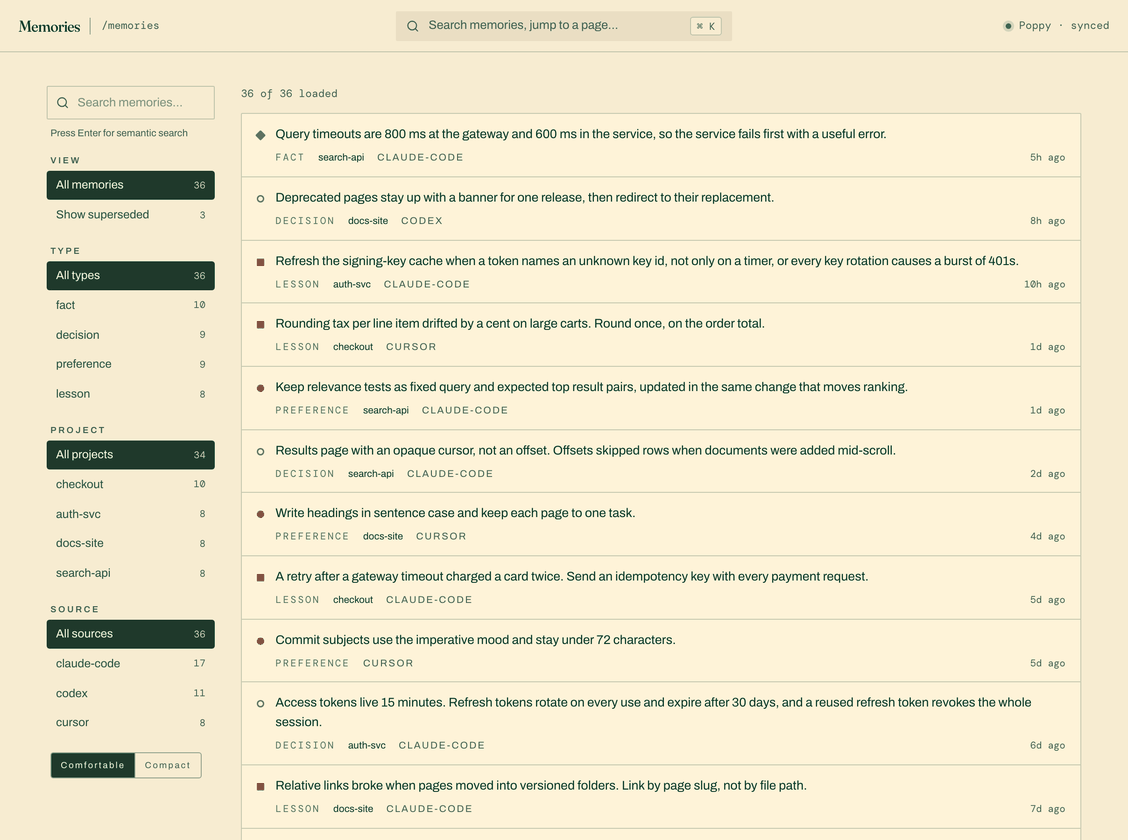Click the ⌘K shortcut badge in search bar
This screenshot has height=840, width=1128.
(x=706, y=26)
